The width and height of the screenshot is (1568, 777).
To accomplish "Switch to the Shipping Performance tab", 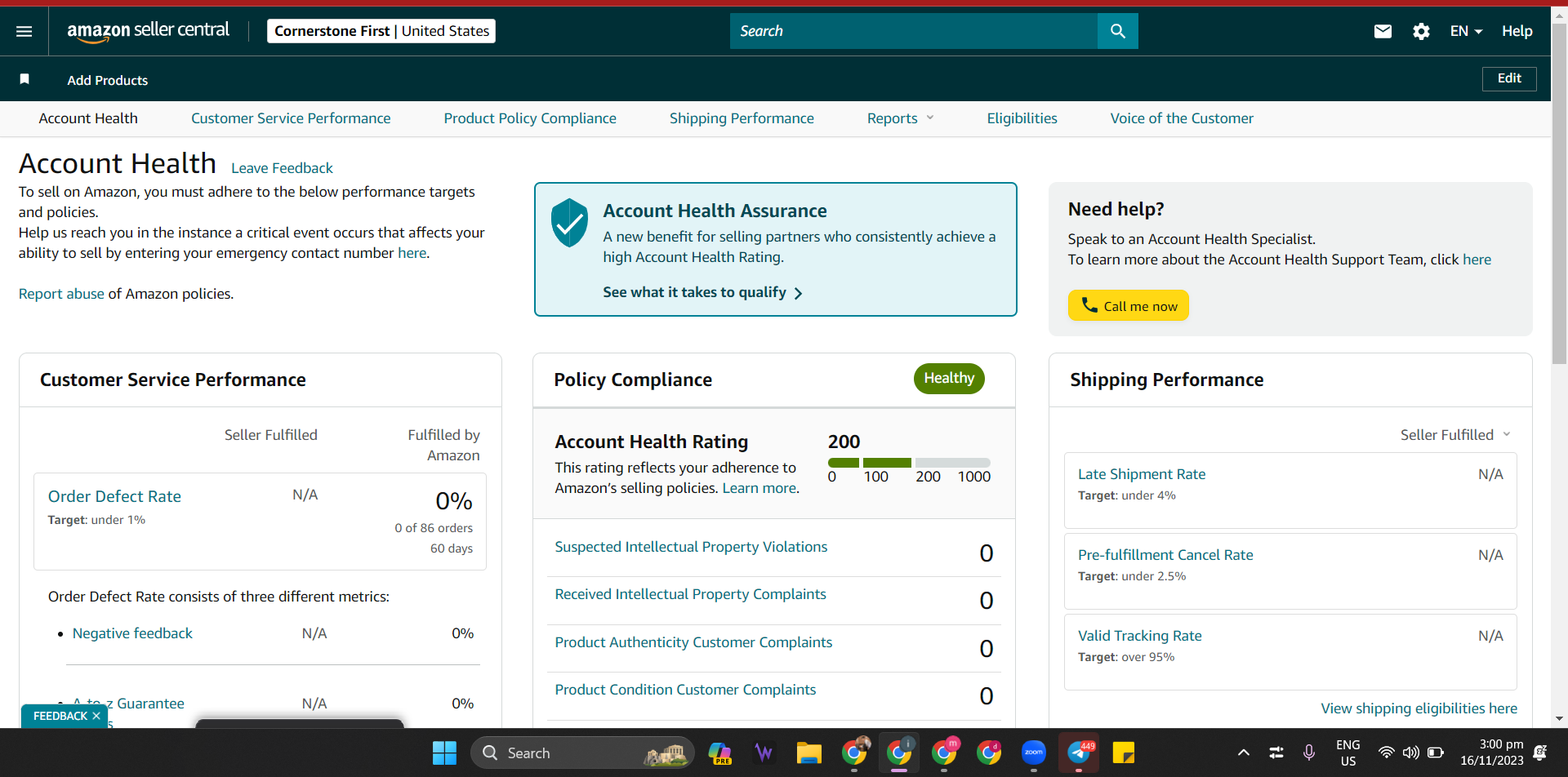I will 742,118.
